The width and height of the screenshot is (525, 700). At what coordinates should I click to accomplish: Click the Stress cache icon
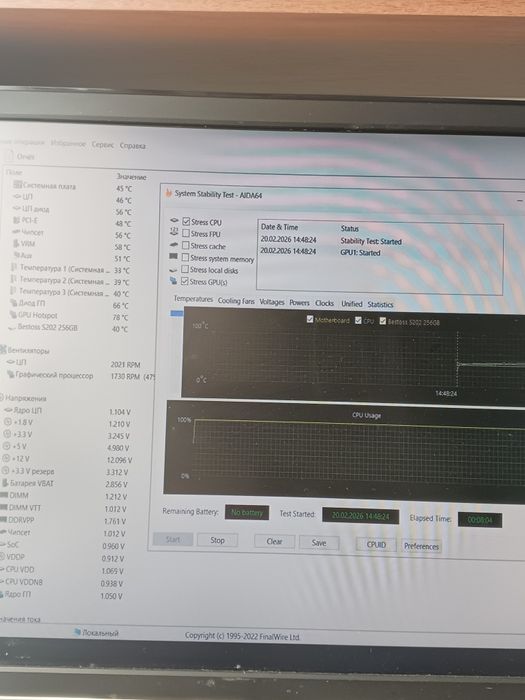(x=174, y=245)
